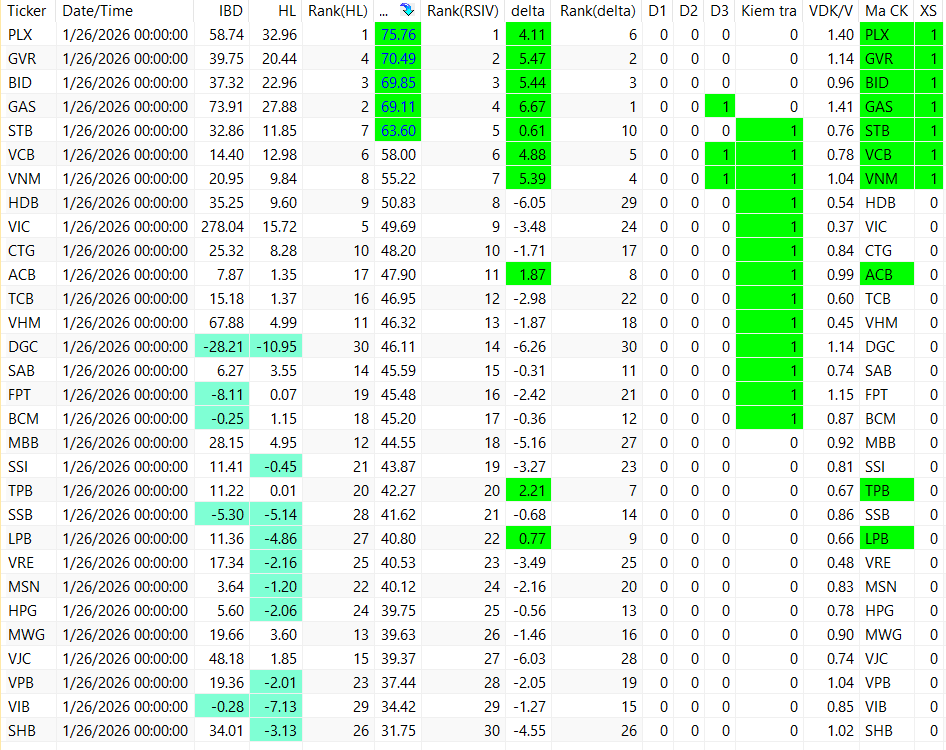946x750 pixels.
Task: Select the FPT ticker in first column
Action: pyautogui.click(x=19, y=395)
